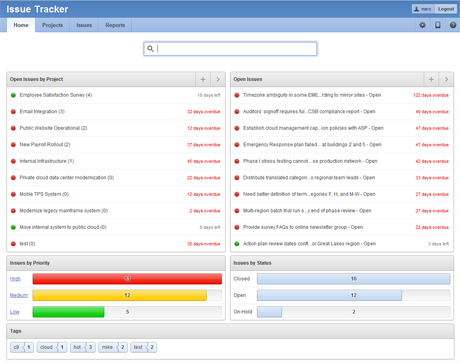Click the green status dot for Employee Satisfaction Survey
Image resolution: width=460 pixels, height=363 pixels.
pos(13,95)
